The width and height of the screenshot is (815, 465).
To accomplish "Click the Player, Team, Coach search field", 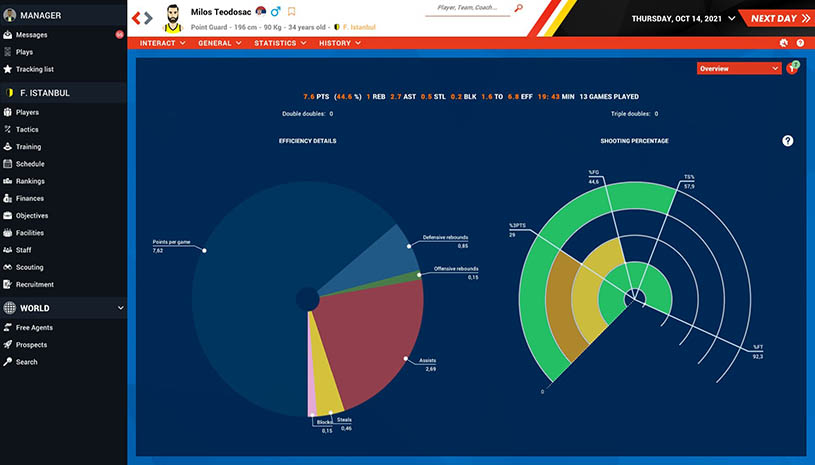I will pyautogui.click(x=468, y=8).
